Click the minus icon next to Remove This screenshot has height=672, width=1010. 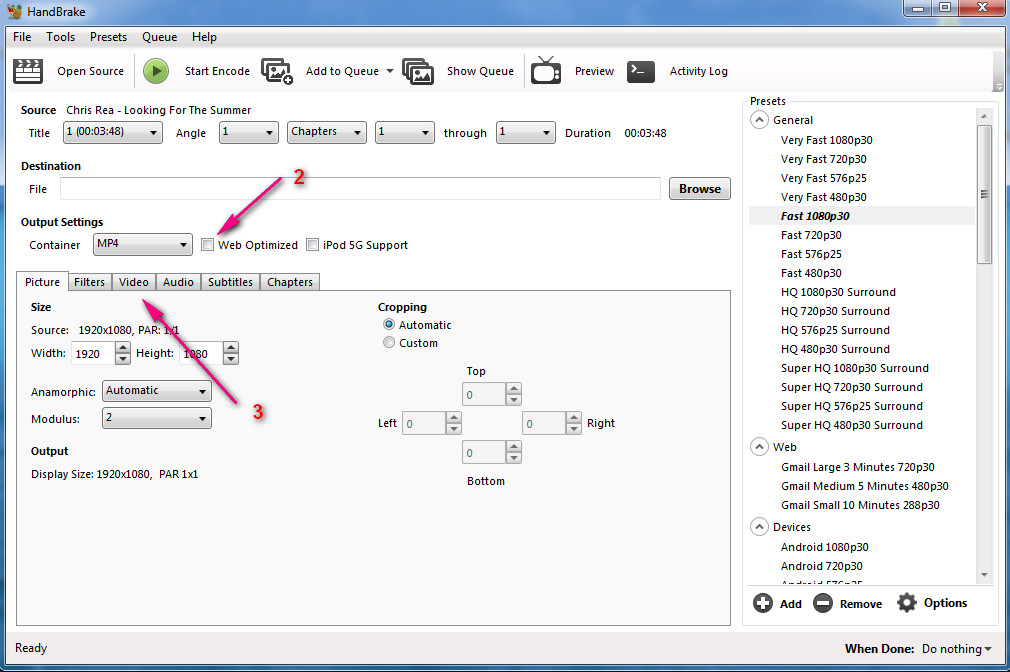pyautogui.click(x=823, y=603)
